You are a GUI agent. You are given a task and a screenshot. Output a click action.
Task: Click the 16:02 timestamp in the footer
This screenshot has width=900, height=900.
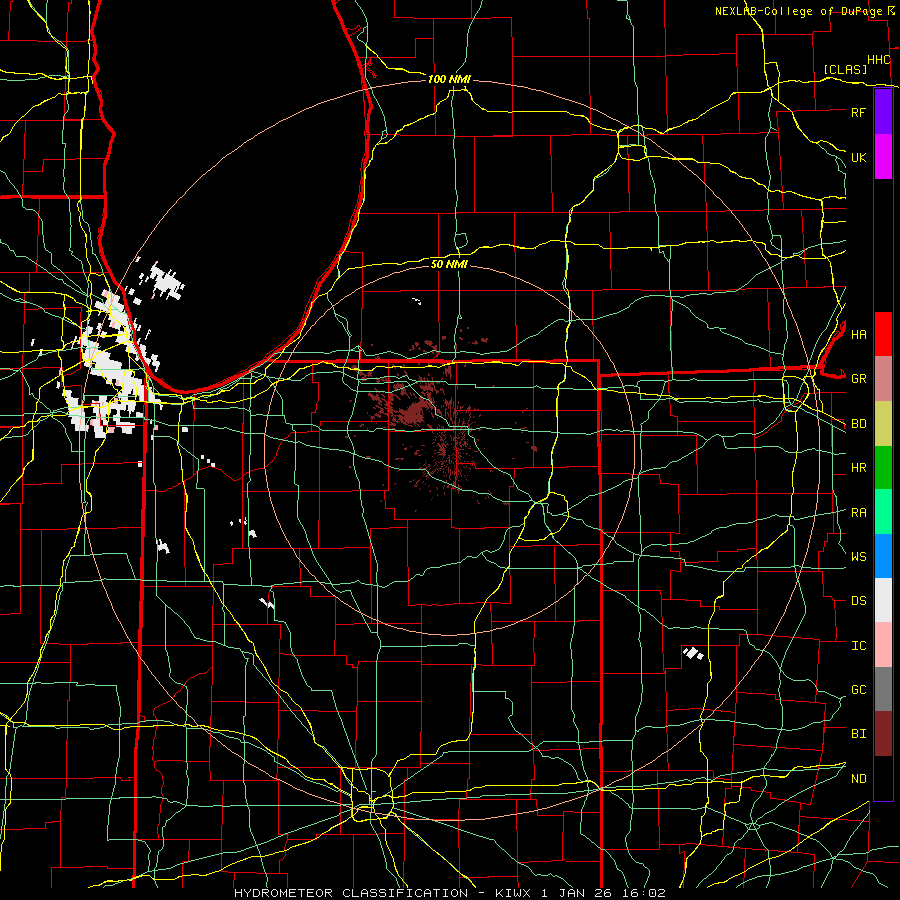coord(643,893)
